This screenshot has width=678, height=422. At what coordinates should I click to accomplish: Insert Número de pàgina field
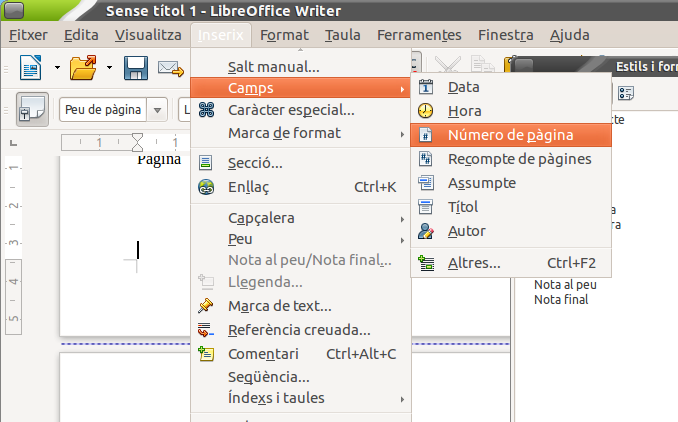(x=511, y=135)
